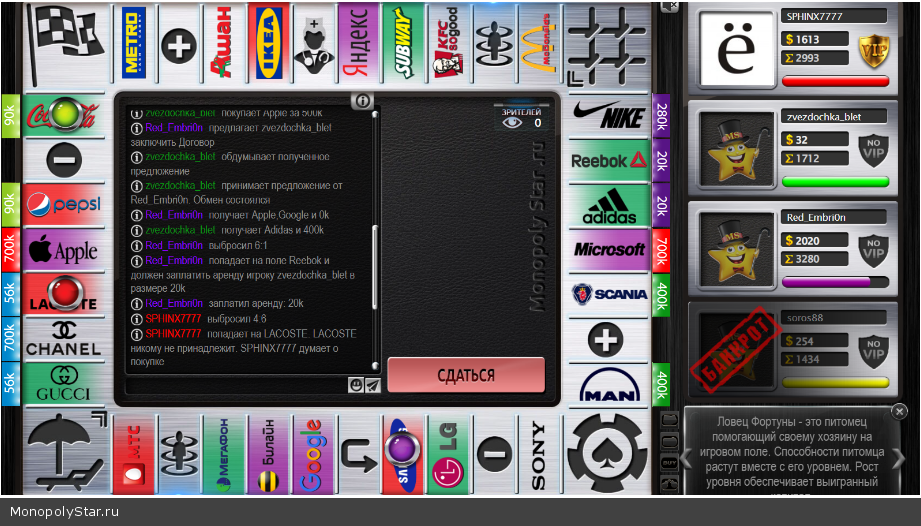Close the Ловец Фортуны tip panel

point(899,412)
